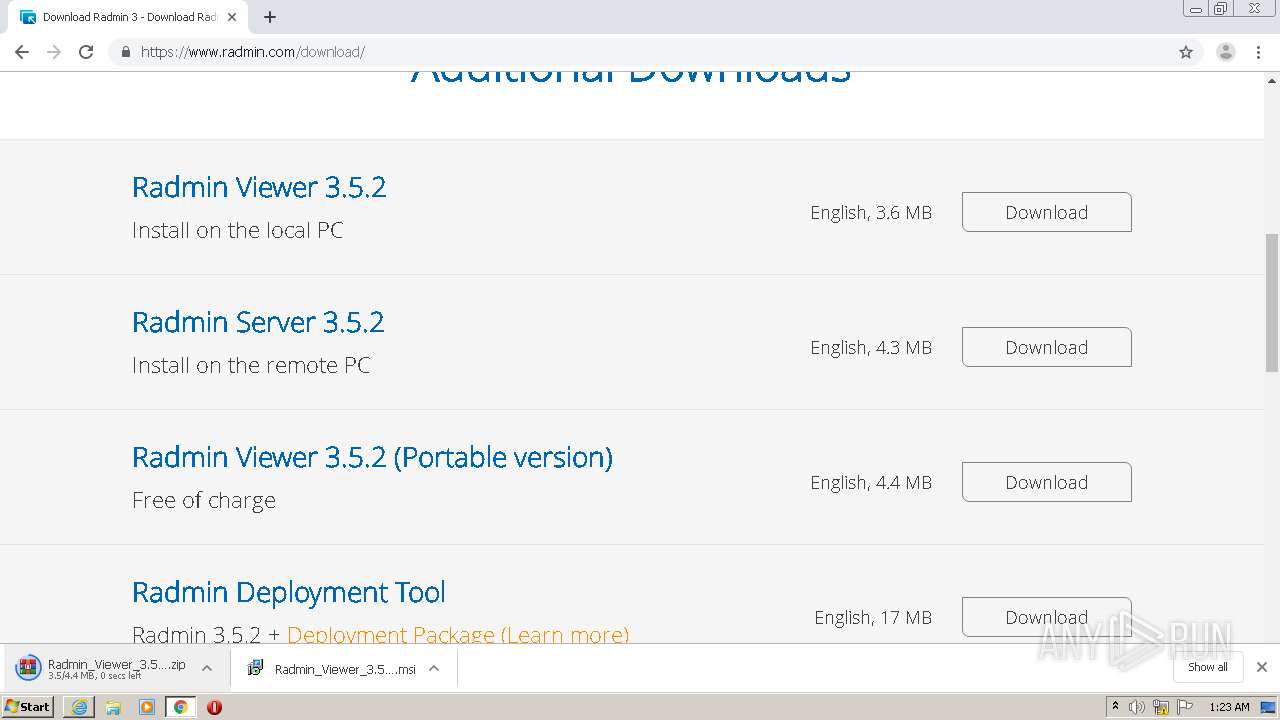Switch to Chrome taskbar button
The width and height of the screenshot is (1280, 720).
coord(181,707)
